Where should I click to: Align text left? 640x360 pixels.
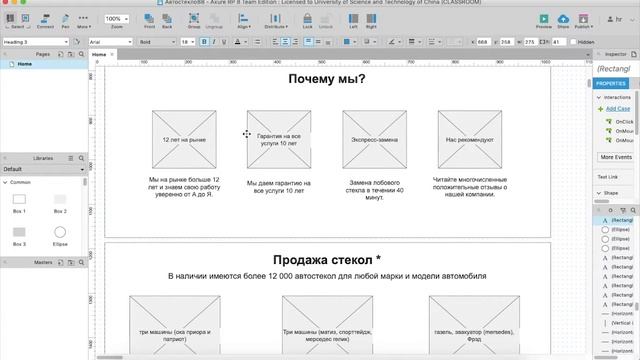(275, 42)
